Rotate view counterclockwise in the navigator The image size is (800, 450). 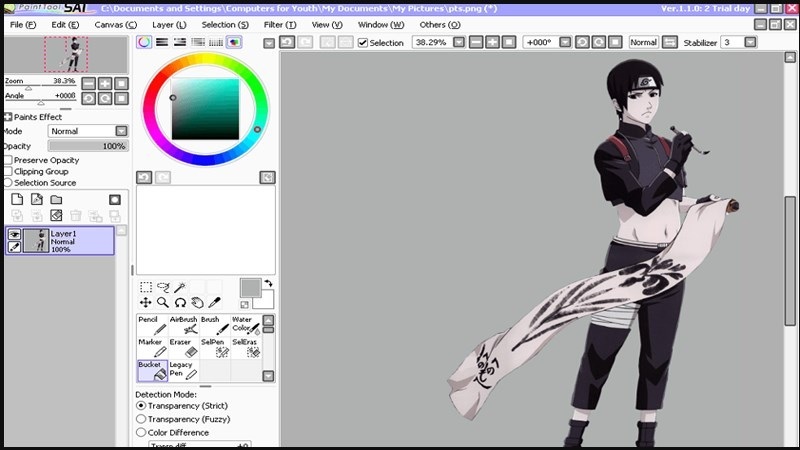88,98
